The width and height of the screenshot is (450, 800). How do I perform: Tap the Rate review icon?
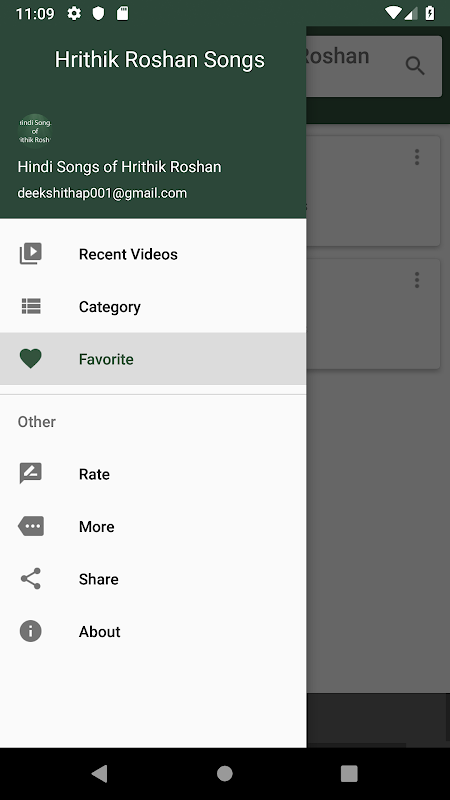coord(31,473)
